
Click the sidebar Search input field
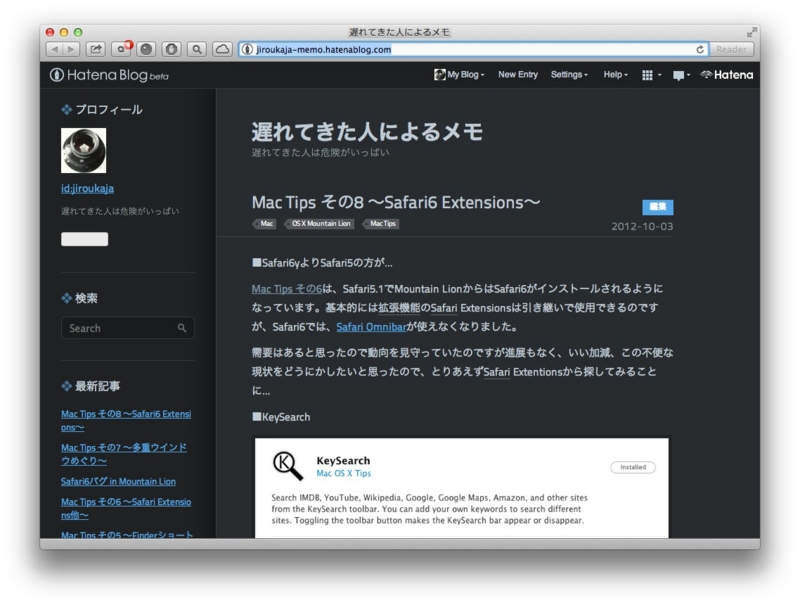point(128,328)
